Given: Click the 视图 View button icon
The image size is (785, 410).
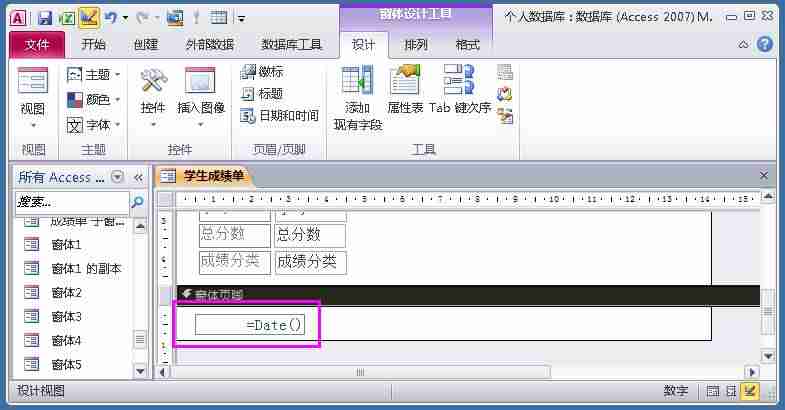Looking at the screenshot, I should point(33,81).
